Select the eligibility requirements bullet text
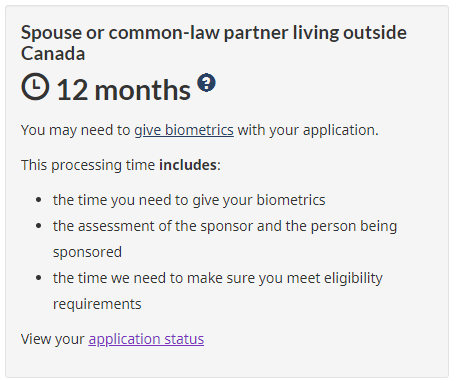 [x=218, y=291]
